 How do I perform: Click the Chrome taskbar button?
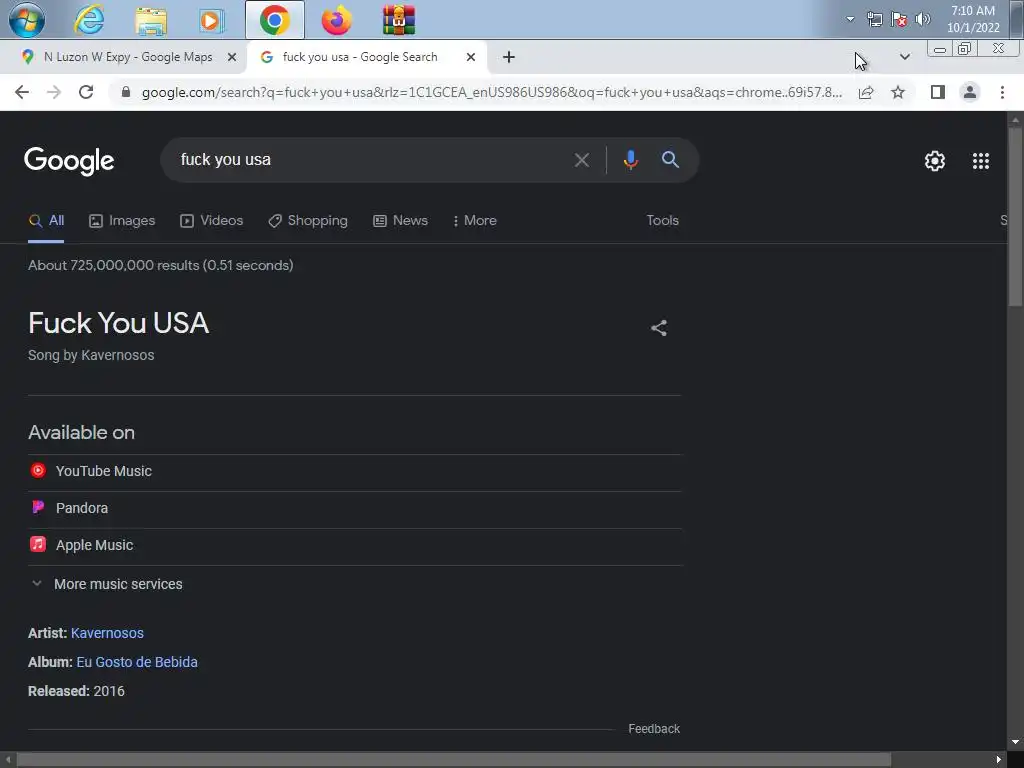click(275, 20)
